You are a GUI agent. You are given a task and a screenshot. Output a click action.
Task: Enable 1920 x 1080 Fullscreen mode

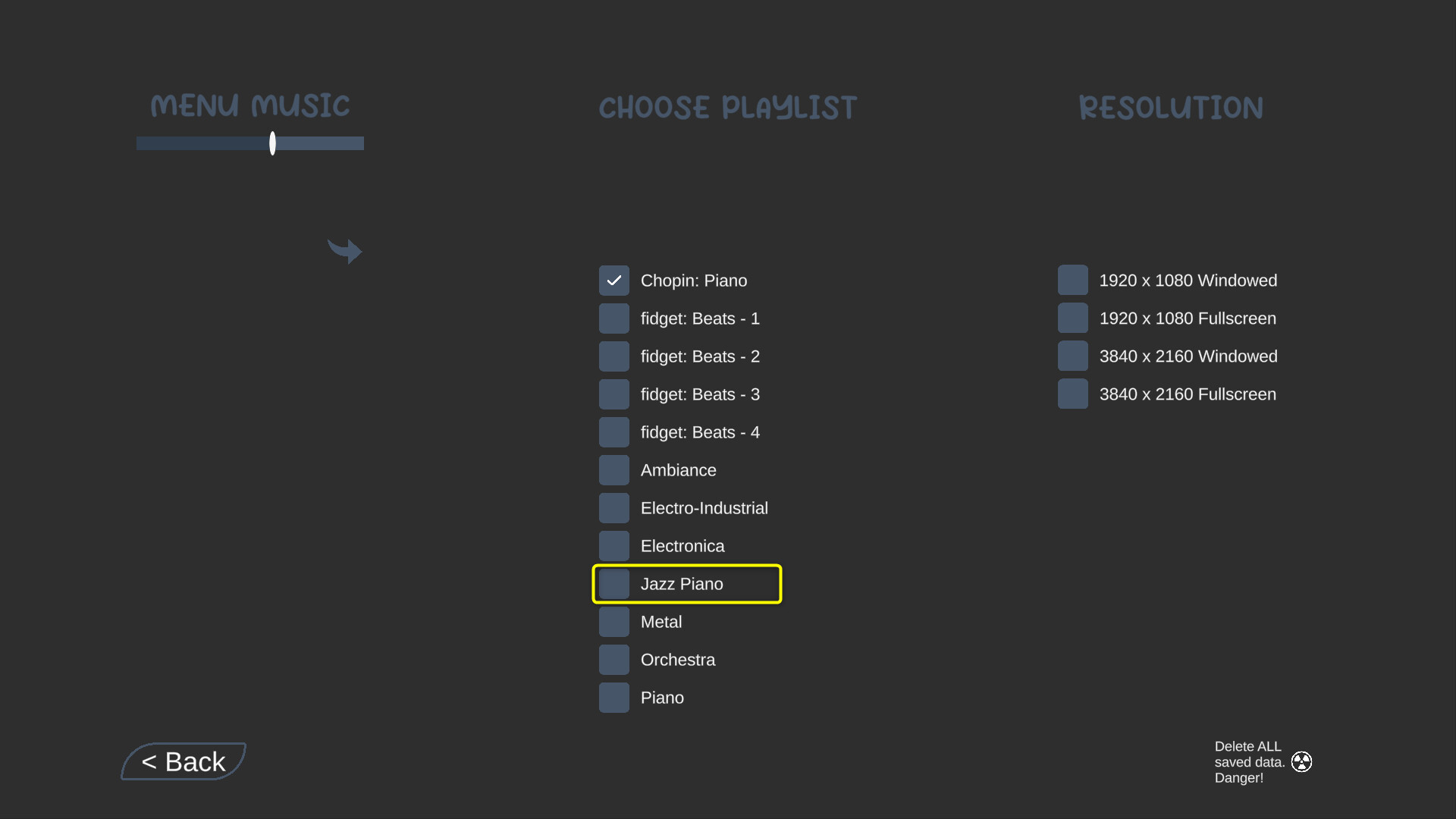(x=1073, y=318)
